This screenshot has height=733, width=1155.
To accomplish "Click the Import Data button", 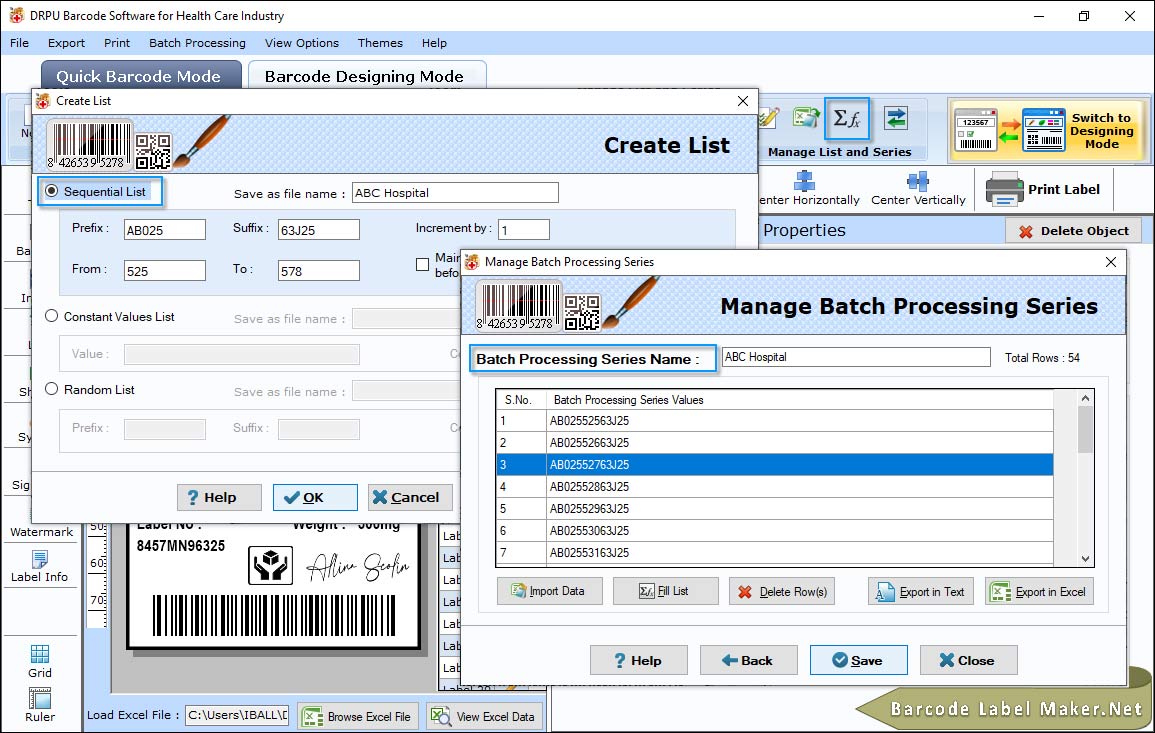I will point(550,591).
